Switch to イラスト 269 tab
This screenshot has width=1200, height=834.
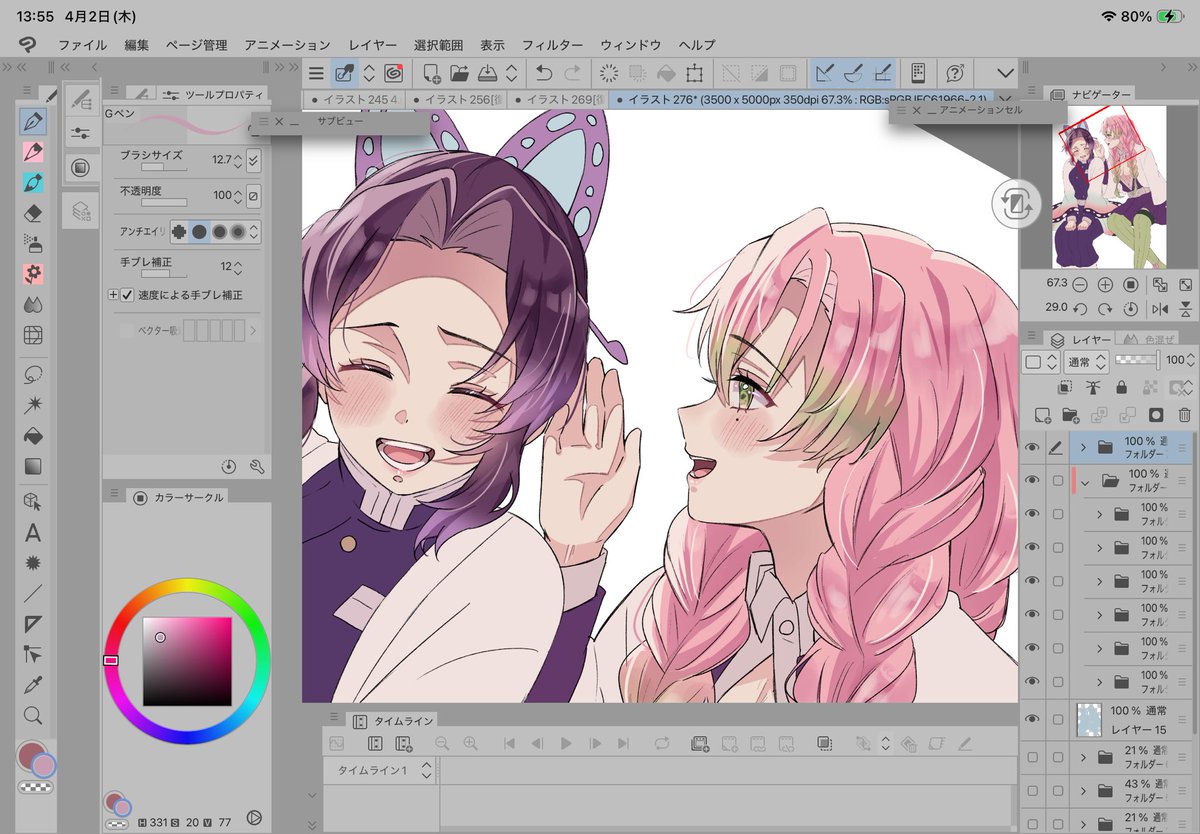pyautogui.click(x=559, y=99)
